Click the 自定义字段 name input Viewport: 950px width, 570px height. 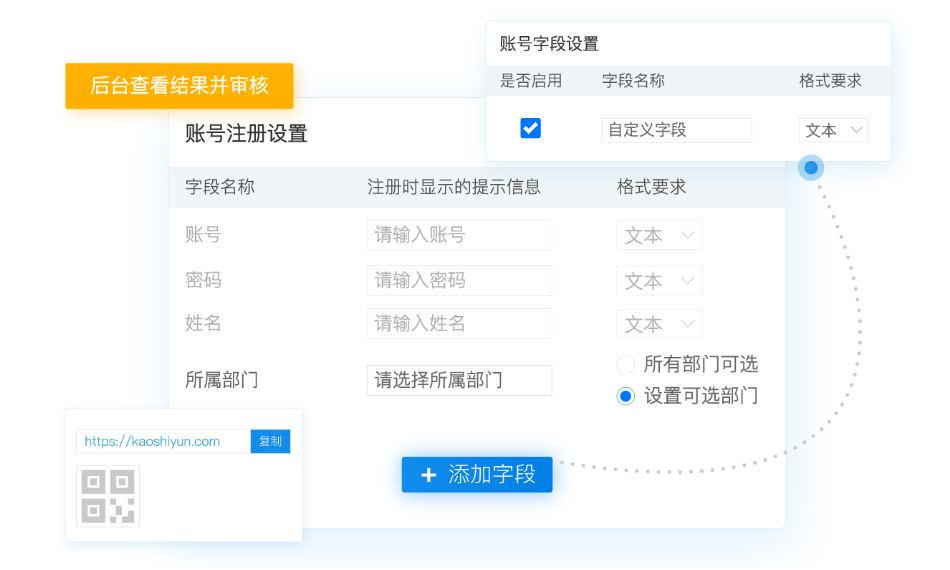pyautogui.click(x=676, y=130)
